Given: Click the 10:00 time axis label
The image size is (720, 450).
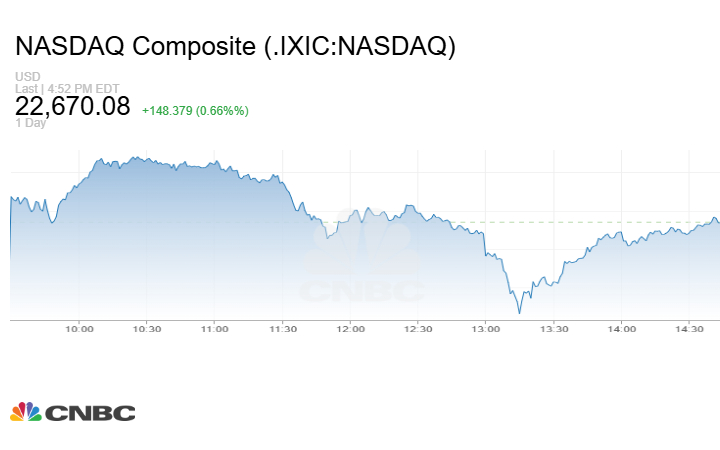Looking at the screenshot, I should coord(79,329).
